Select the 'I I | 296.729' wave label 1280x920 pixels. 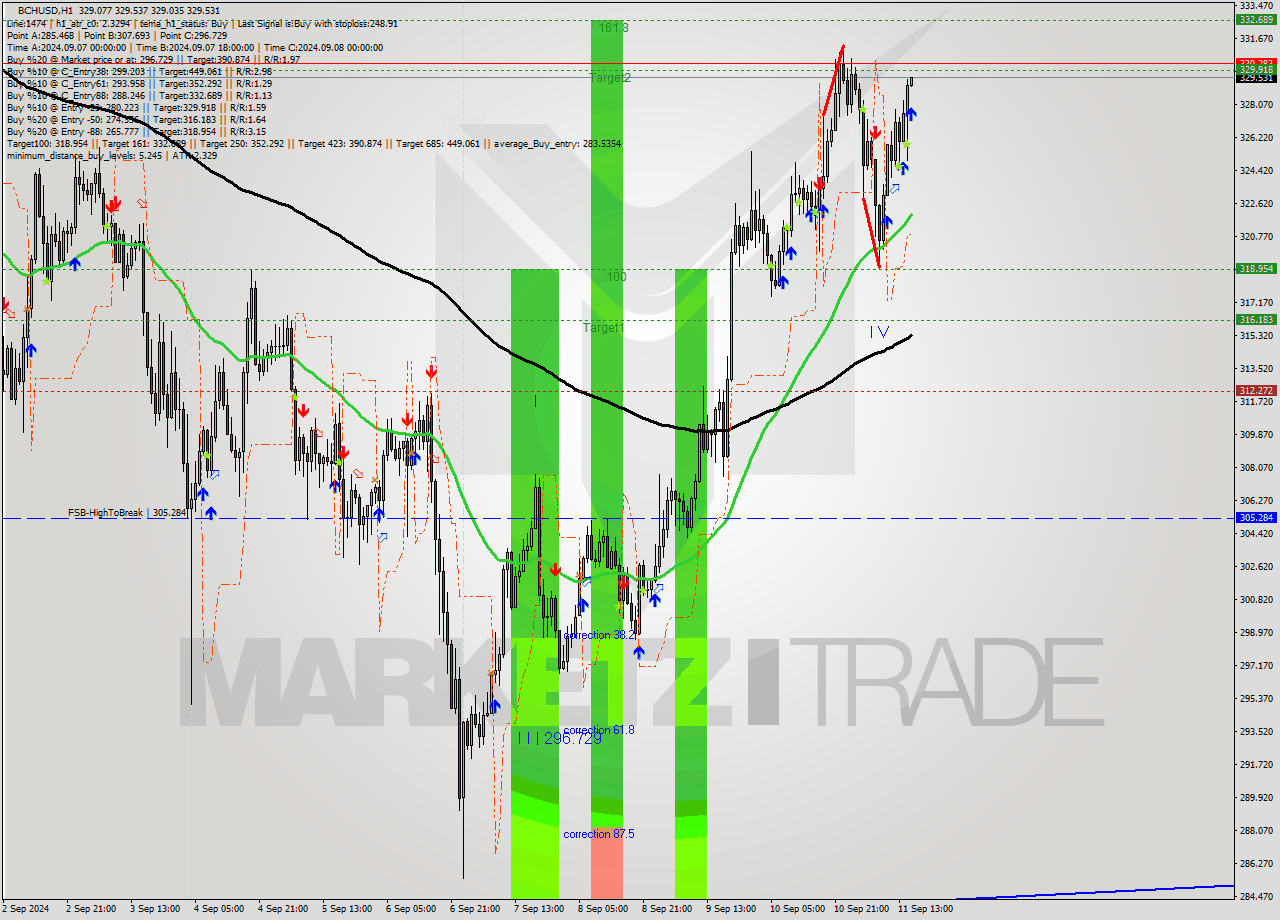tap(560, 737)
